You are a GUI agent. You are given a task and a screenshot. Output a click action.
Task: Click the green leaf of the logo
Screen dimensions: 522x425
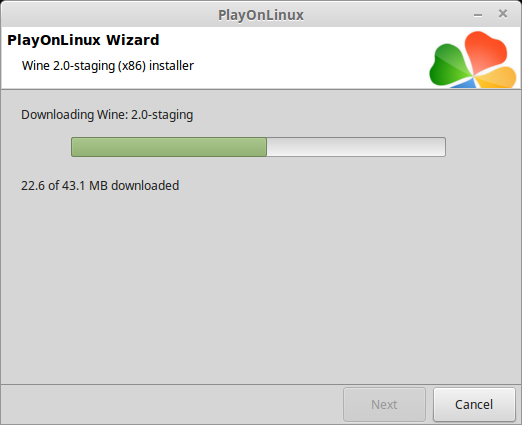pos(448,66)
